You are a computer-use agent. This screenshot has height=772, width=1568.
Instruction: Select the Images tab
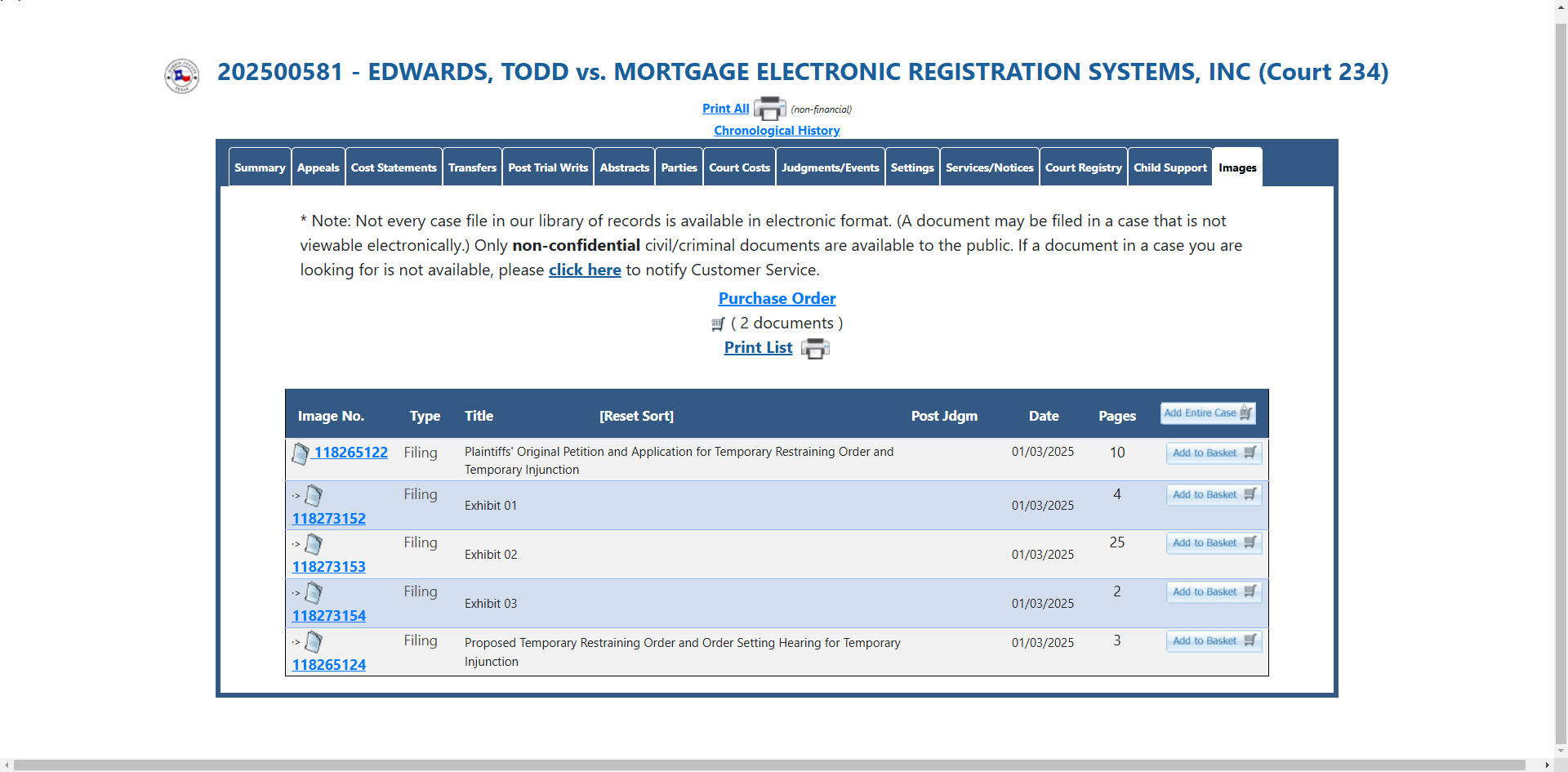coord(1238,167)
